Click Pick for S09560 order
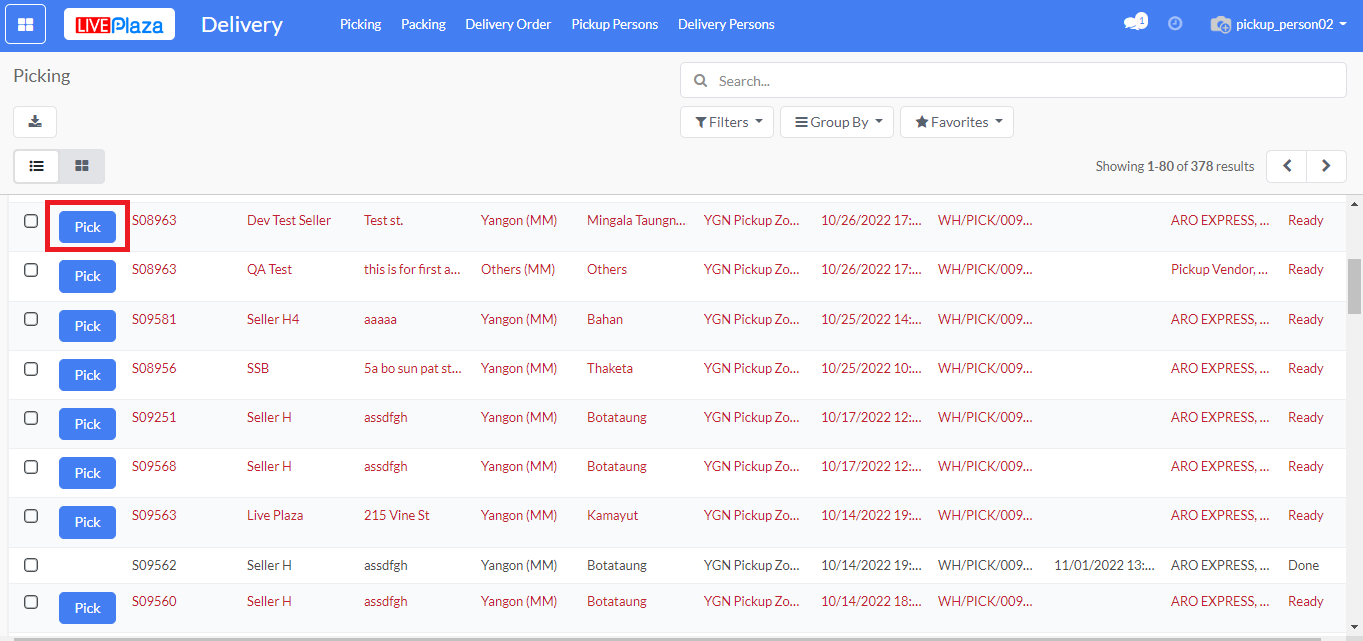 [x=87, y=608]
